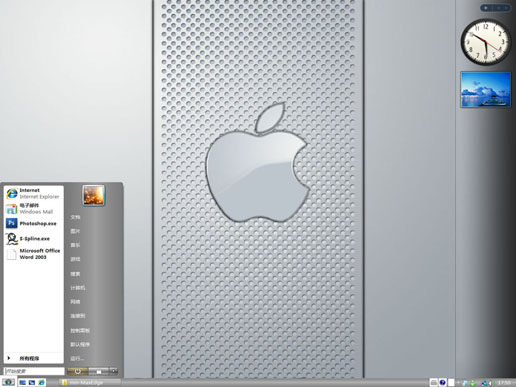Screen dimensions: 516x387
Task: Click the slideshow gadget picture
Action: (486, 89)
